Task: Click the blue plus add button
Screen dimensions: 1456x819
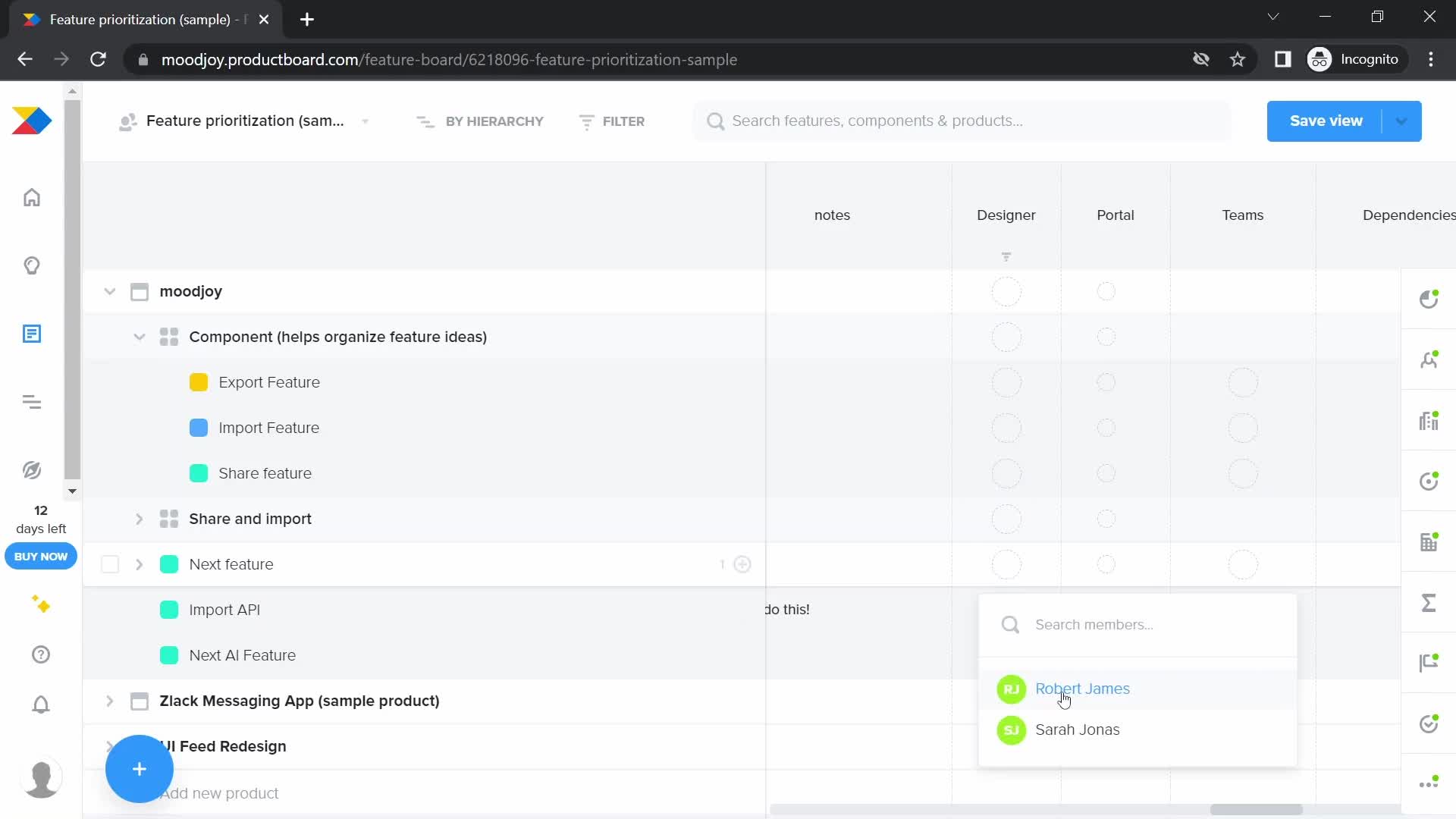Action: pos(140,769)
